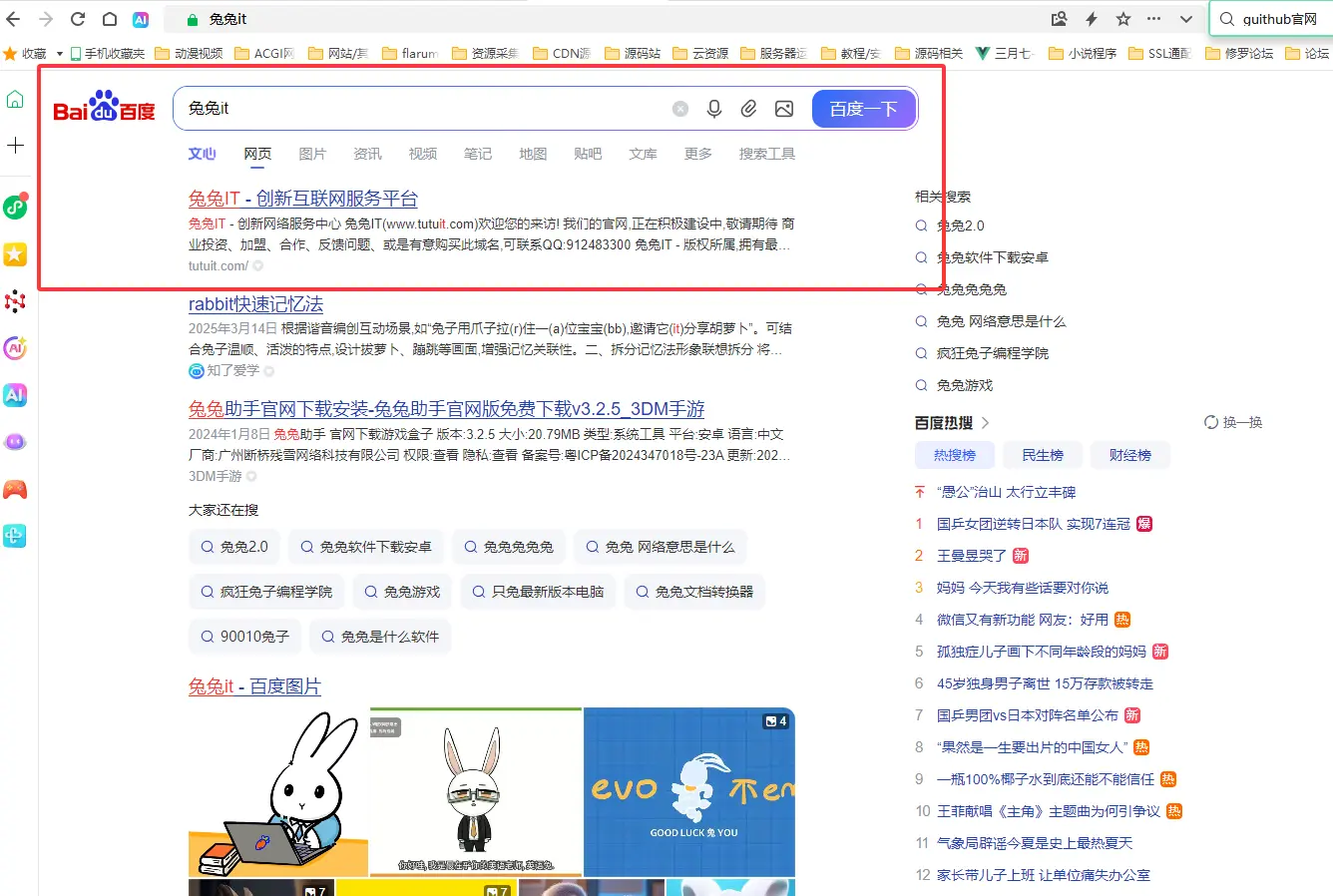Open the AI assistant icon beside address bar

pyautogui.click(x=141, y=19)
